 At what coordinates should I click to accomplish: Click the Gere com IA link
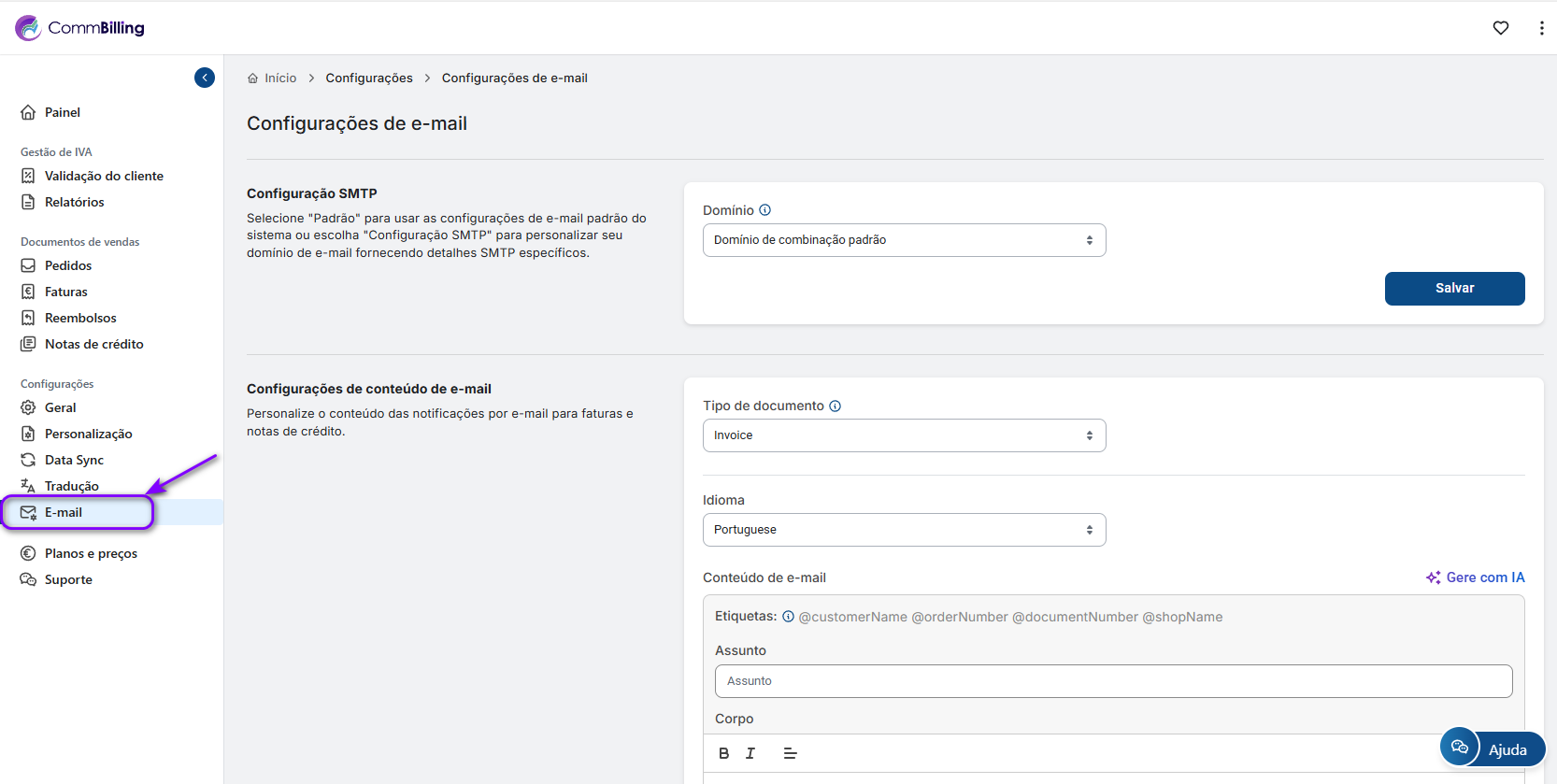coord(1476,577)
